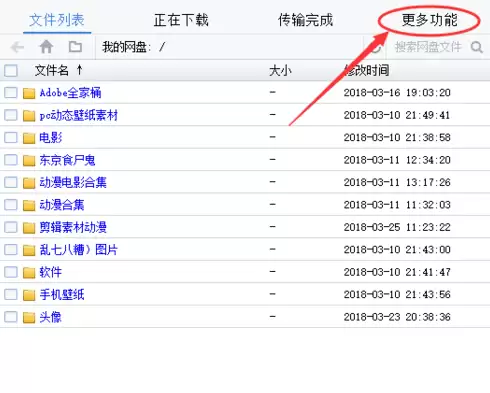
Task: Click folder icon of 动漫合集
Action: [29, 205]
